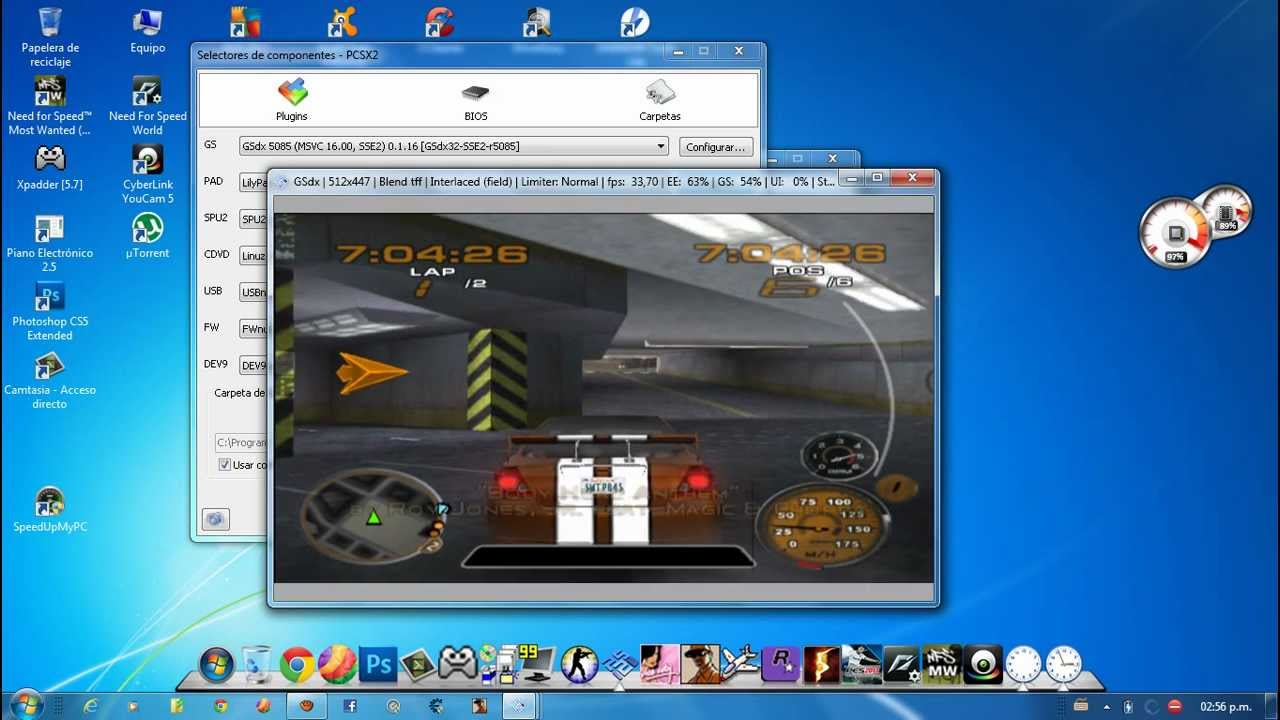Open SpeedUpMyPC desktop icon
Viewport: 1280px width, 720px height.
[50, 508]
